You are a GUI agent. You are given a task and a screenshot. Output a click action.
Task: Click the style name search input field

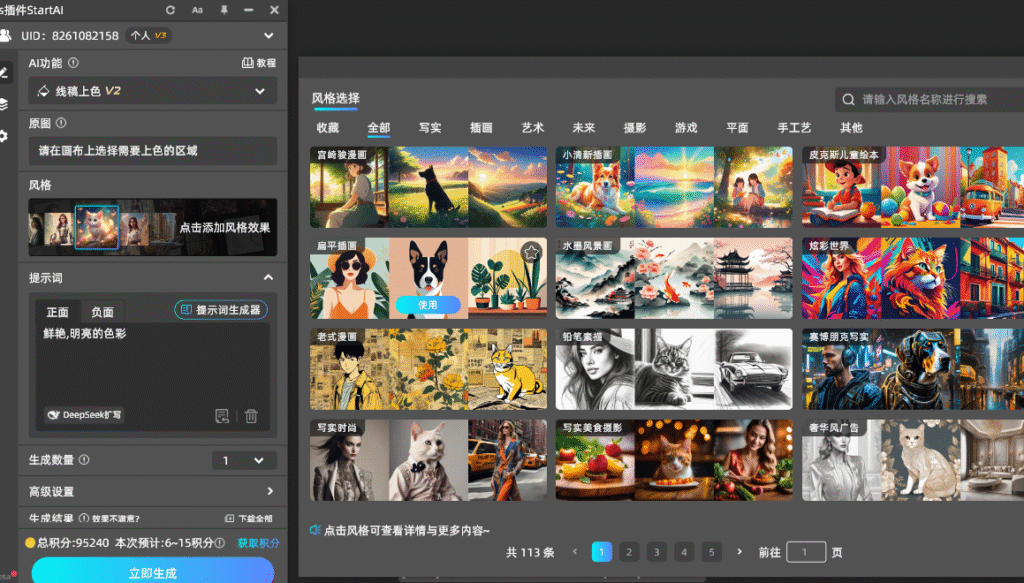click(x=935, y=99)
